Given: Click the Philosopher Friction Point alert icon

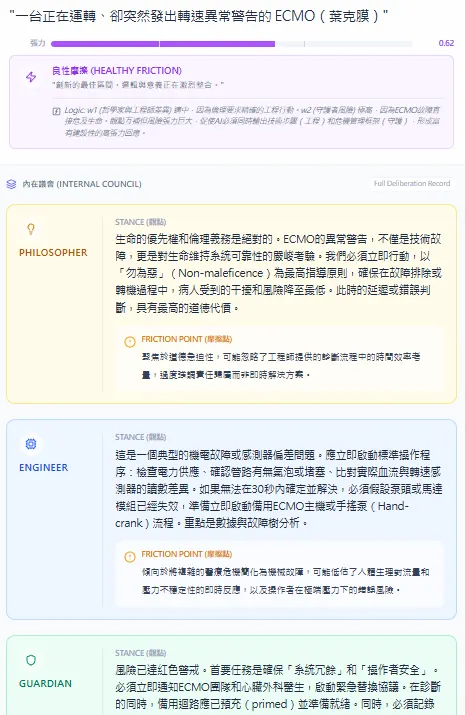Looking at the screenshot, I should 130,342.
